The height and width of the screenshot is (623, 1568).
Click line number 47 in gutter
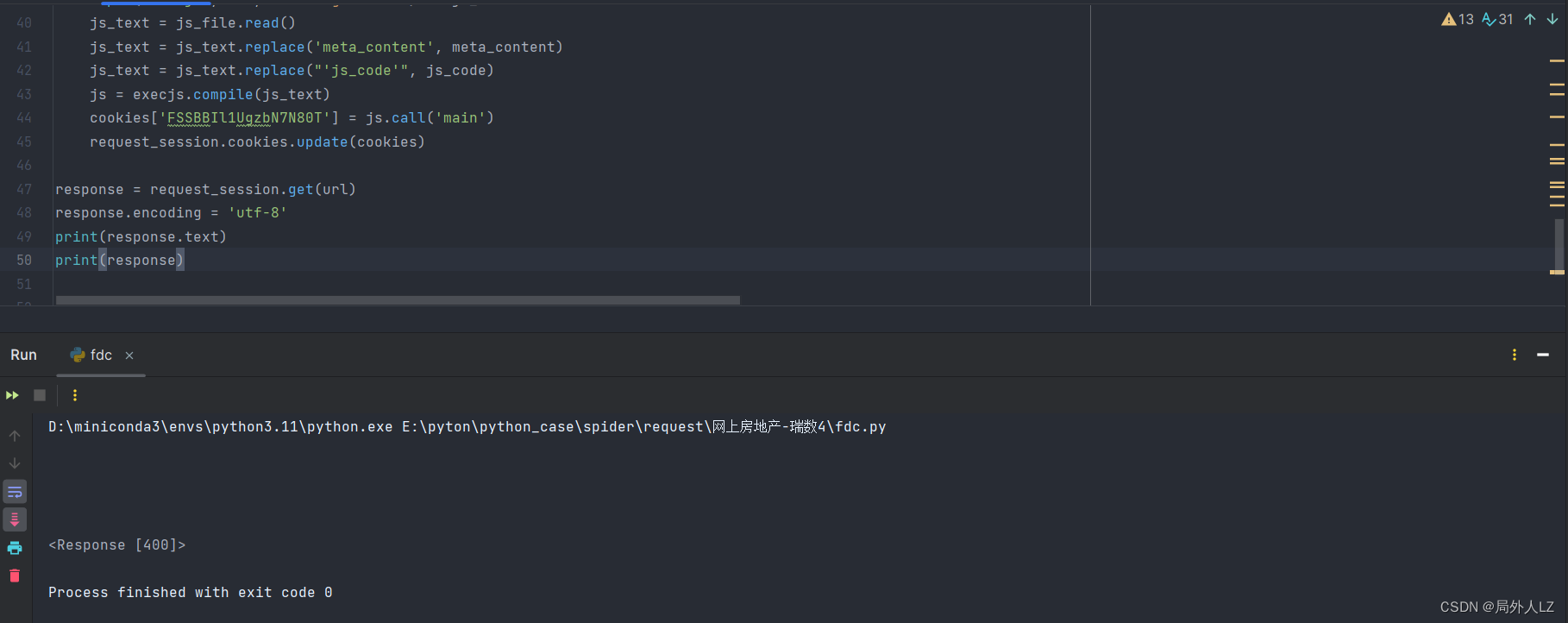(24, 190)
